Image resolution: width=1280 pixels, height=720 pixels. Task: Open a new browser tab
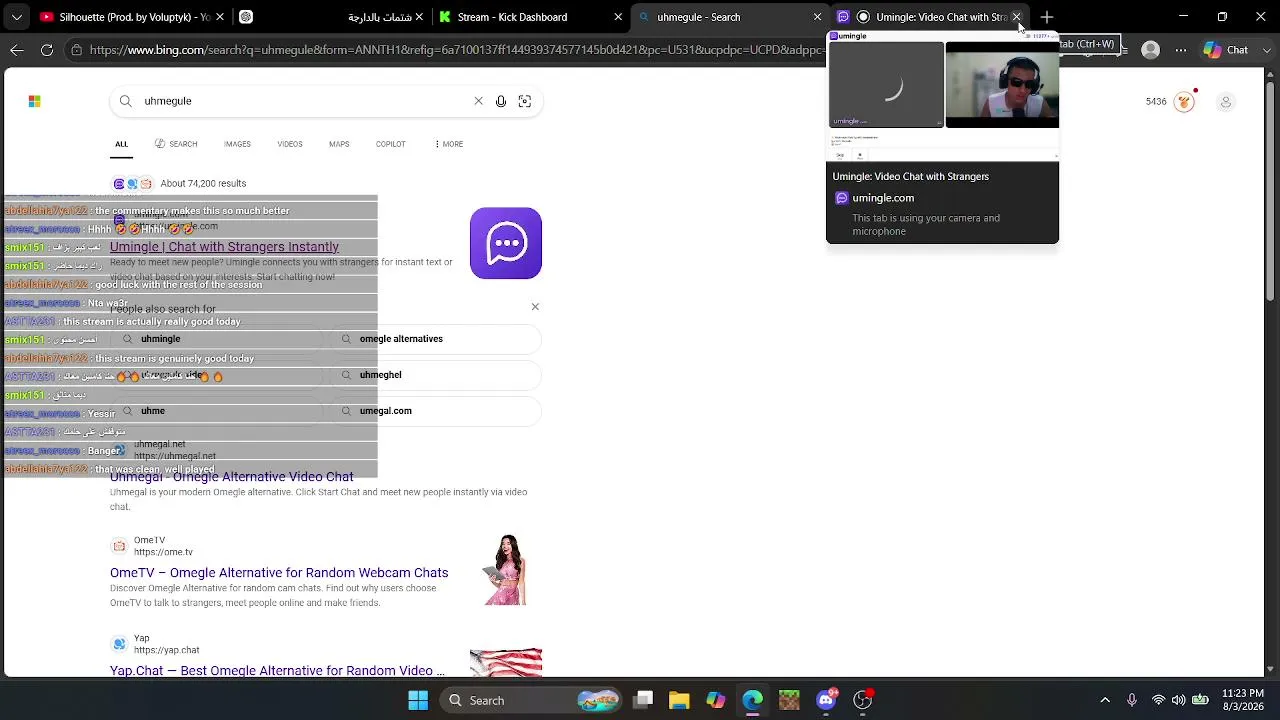point(1046,17)
